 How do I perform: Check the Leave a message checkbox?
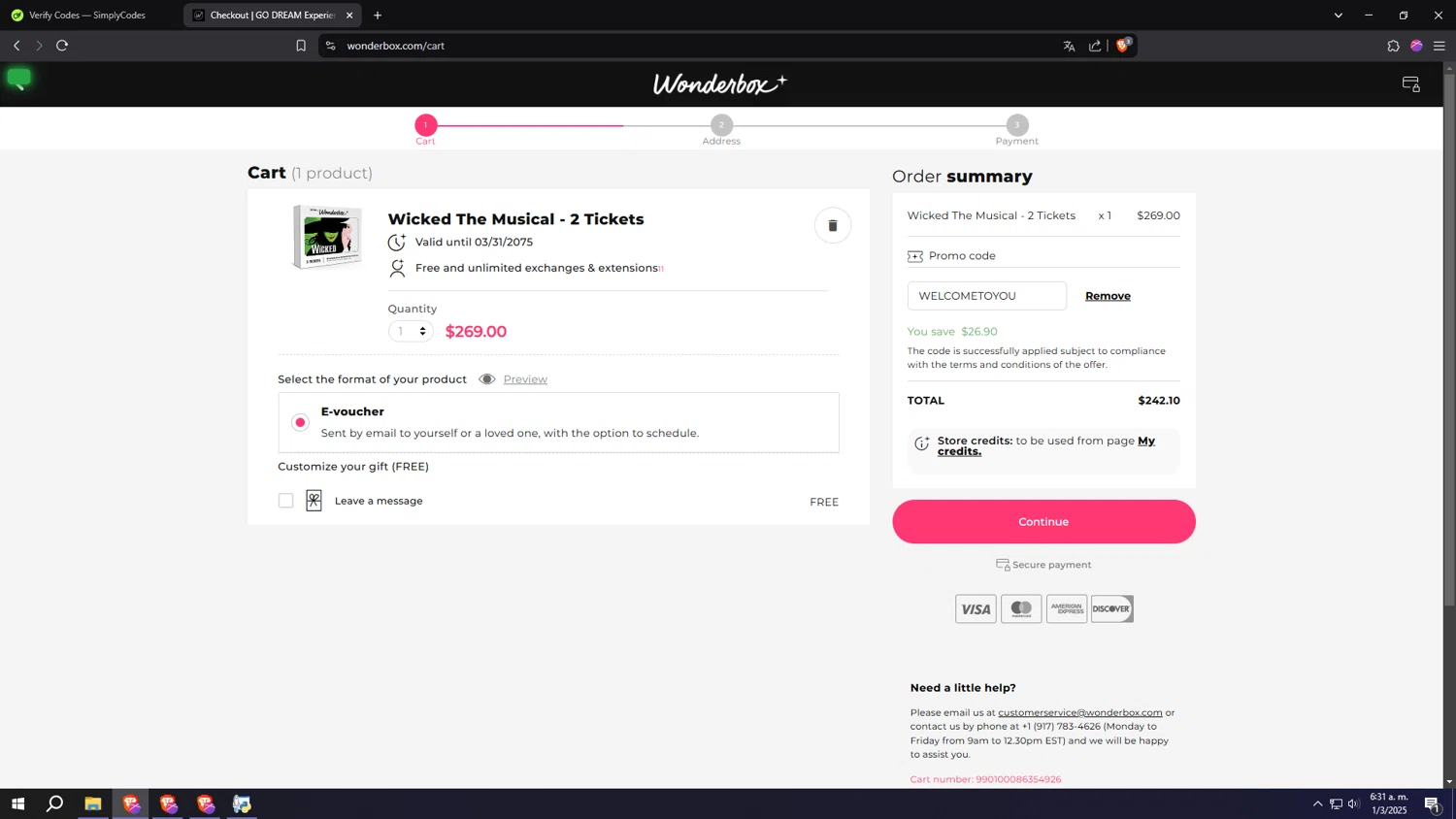285,501
